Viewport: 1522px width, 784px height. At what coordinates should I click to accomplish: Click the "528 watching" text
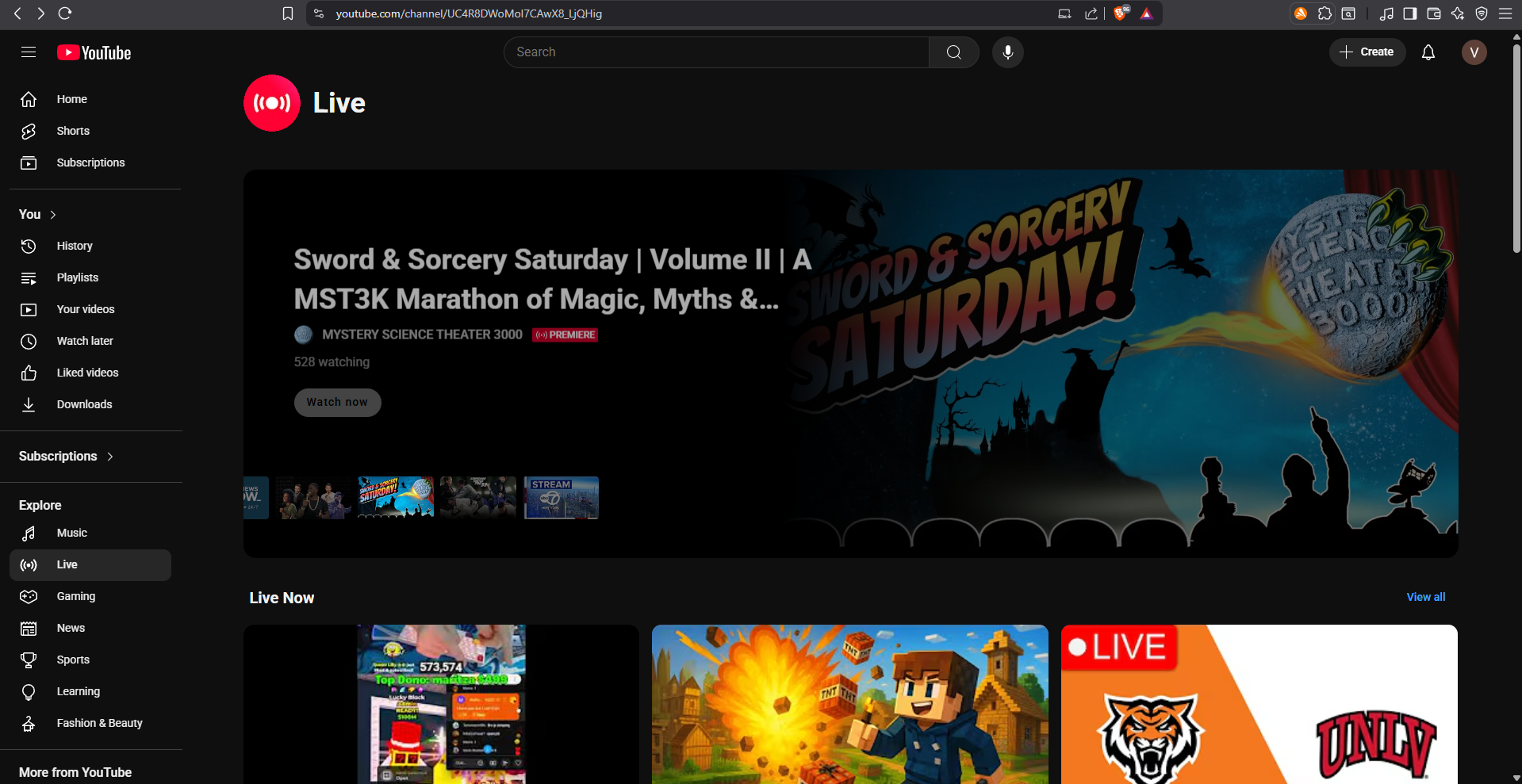[332, 362]
